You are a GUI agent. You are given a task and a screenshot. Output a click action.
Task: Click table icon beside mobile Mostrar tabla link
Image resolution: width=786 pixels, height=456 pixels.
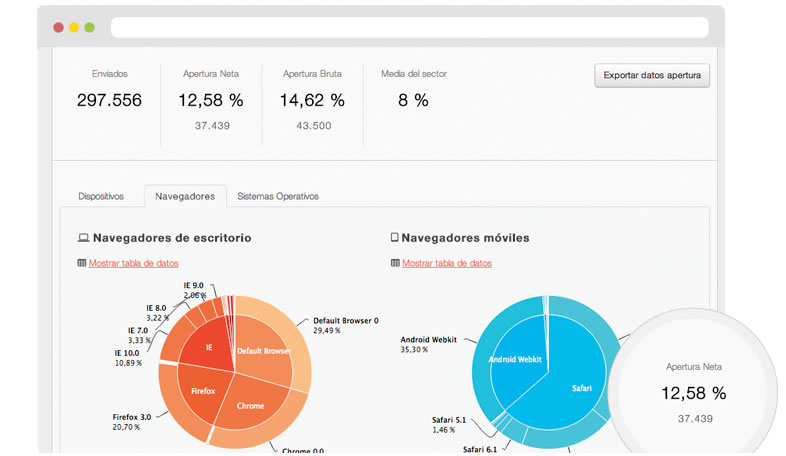[x=395, y=263]
